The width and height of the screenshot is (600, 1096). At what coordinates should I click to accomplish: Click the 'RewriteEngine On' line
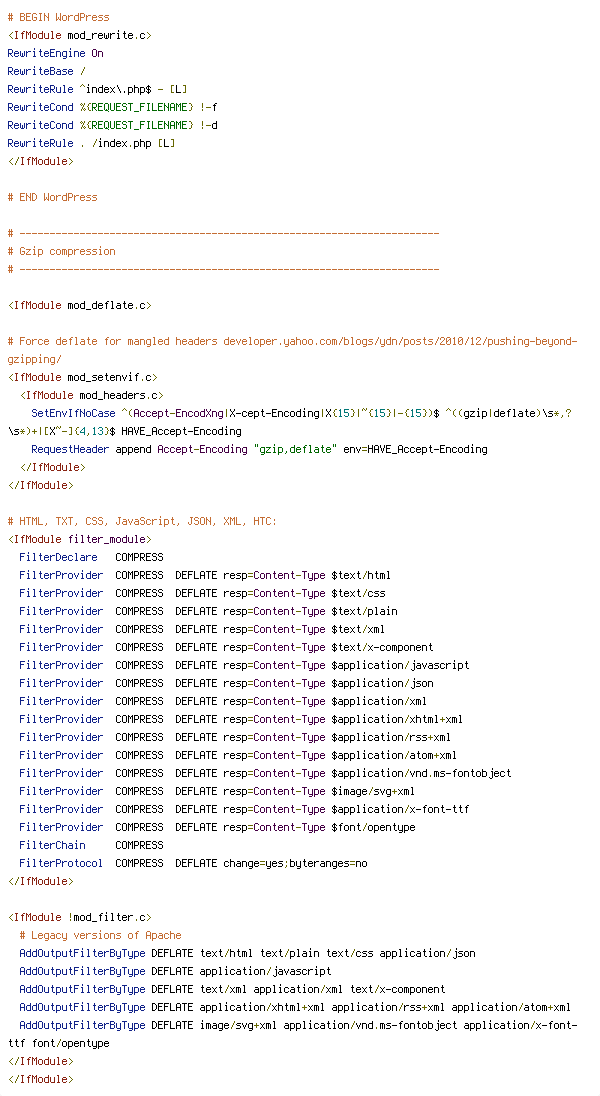pos(55,53)
